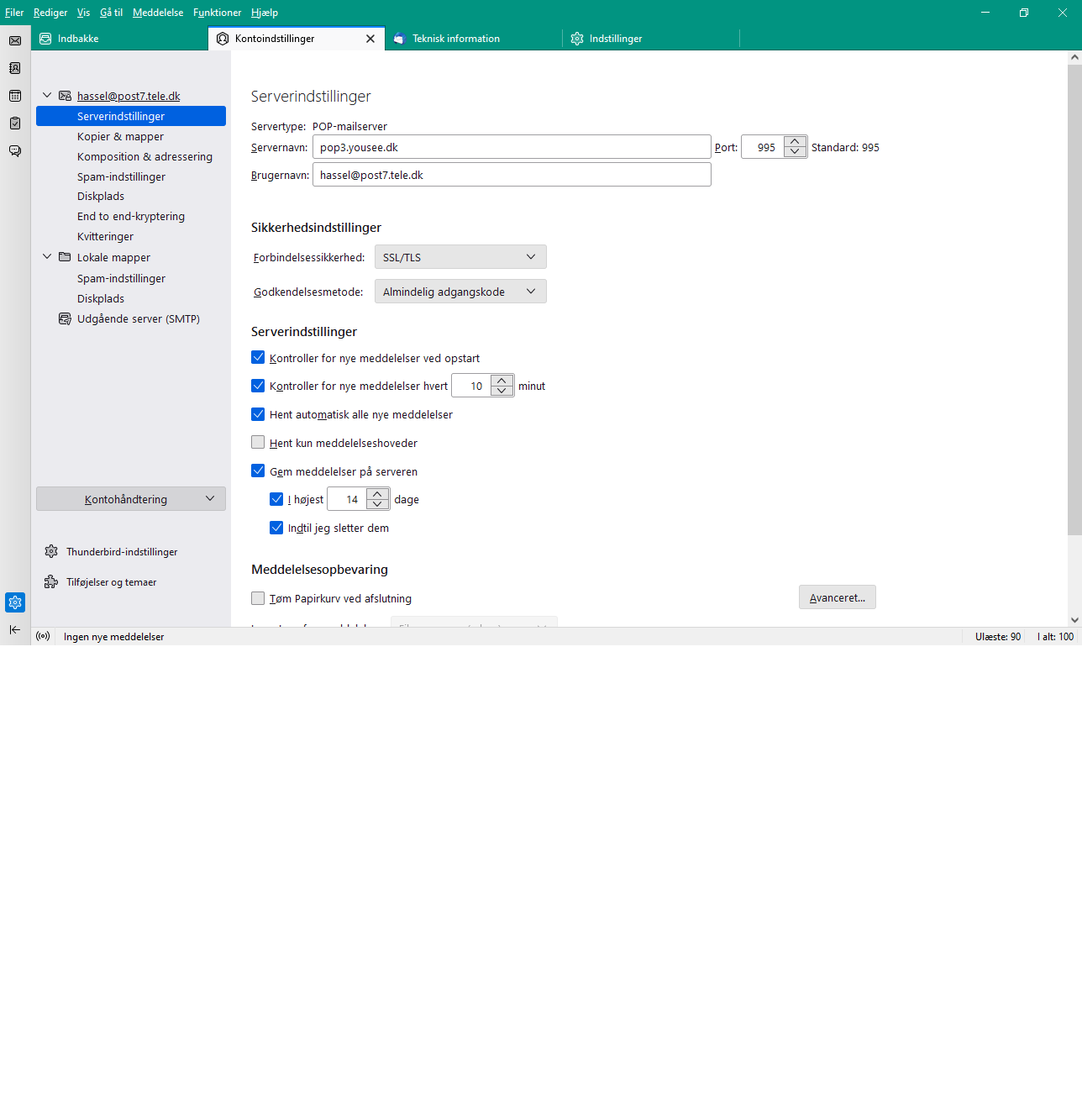This screenshot has height=1120, width=1082.
Task: Open the Kontohåndtering dropdown menu
Action: pos(131,499)
